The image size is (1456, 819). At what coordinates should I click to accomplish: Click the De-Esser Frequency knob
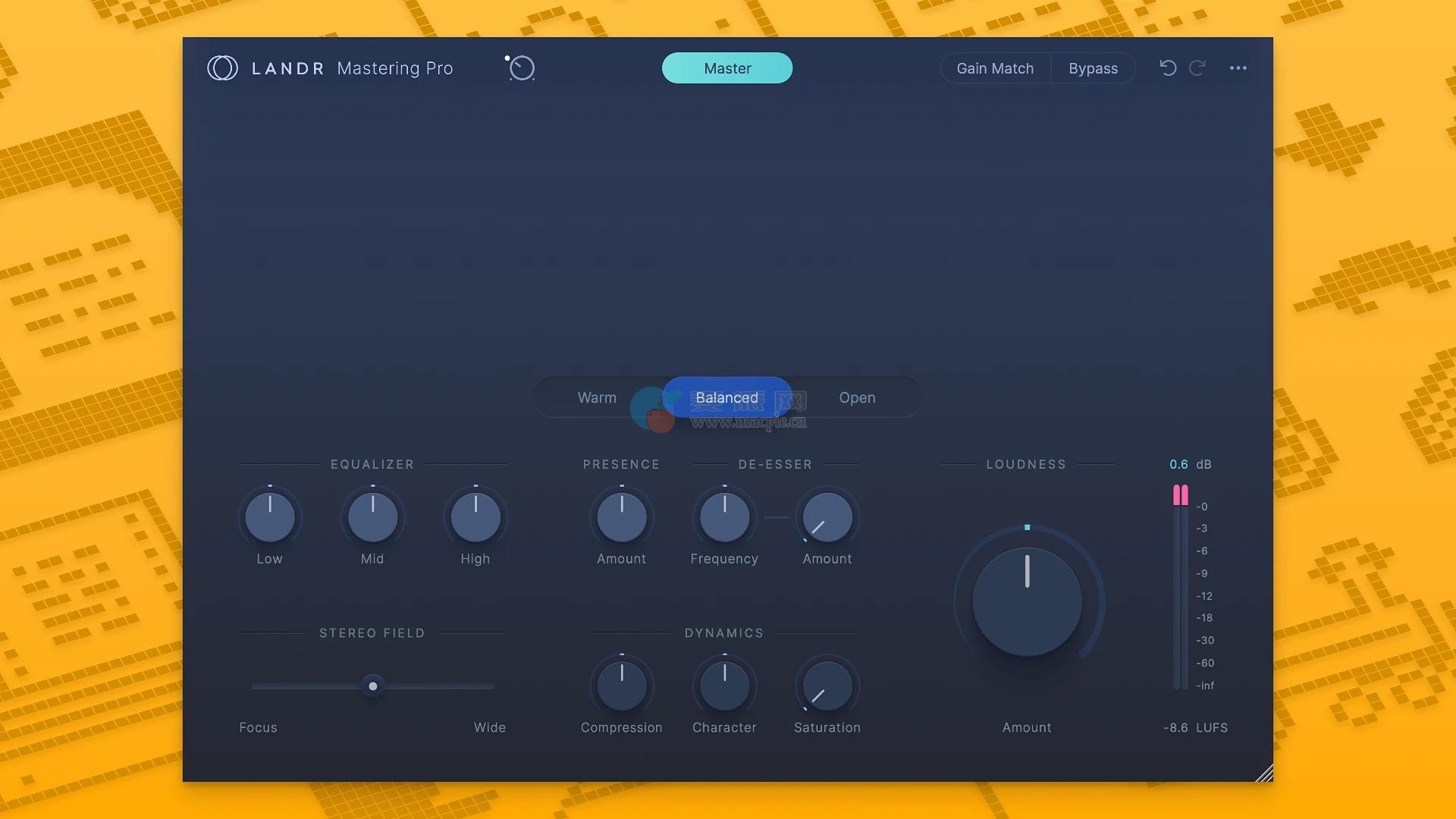click(x=724, y=517)
